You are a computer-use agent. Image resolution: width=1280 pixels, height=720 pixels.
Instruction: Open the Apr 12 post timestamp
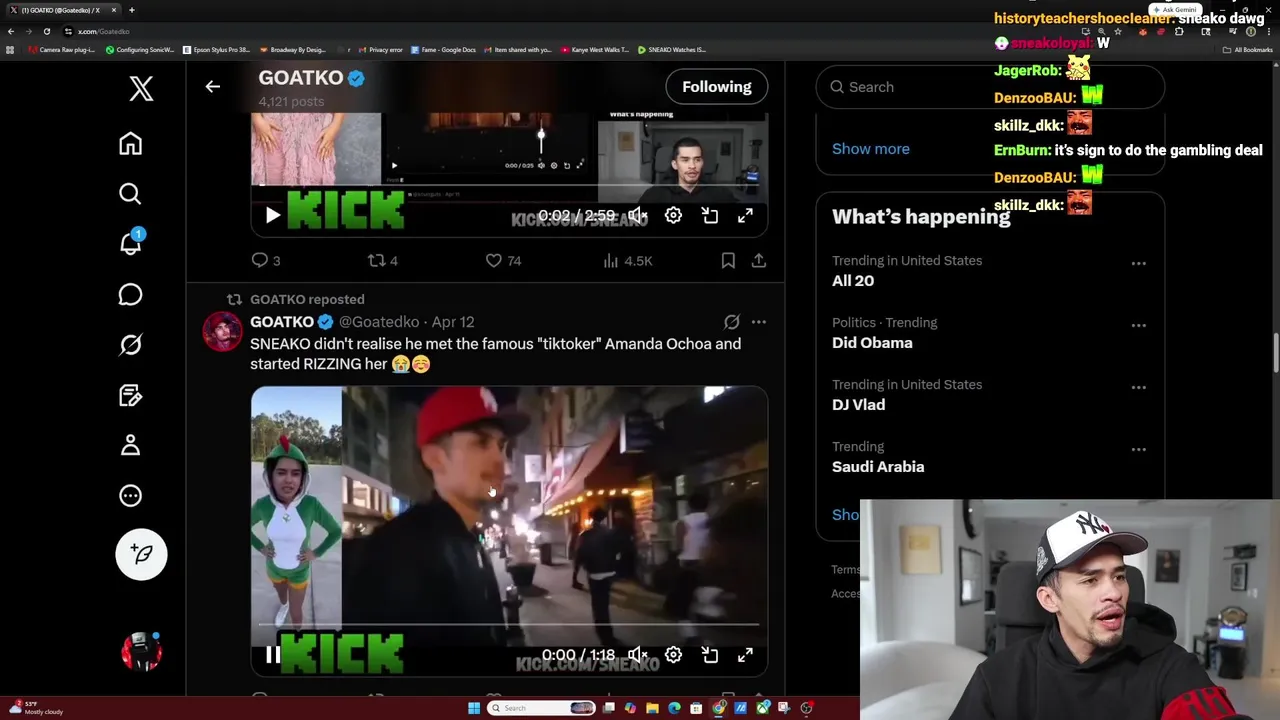(453, 322)
